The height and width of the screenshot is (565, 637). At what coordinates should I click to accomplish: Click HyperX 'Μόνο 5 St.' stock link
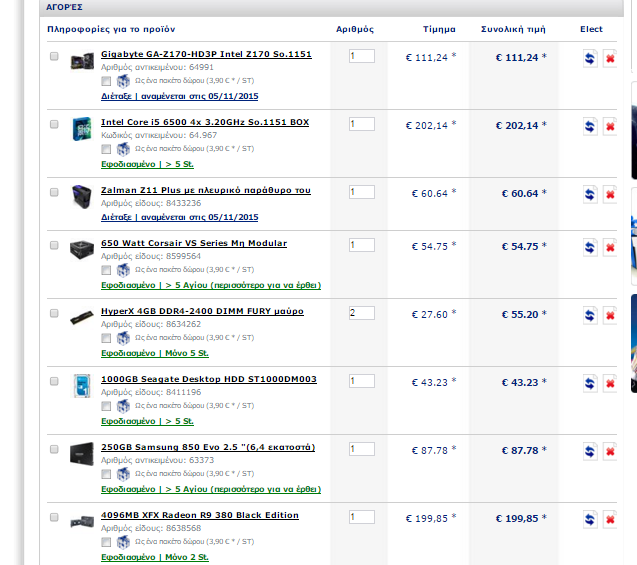[155, 353]
